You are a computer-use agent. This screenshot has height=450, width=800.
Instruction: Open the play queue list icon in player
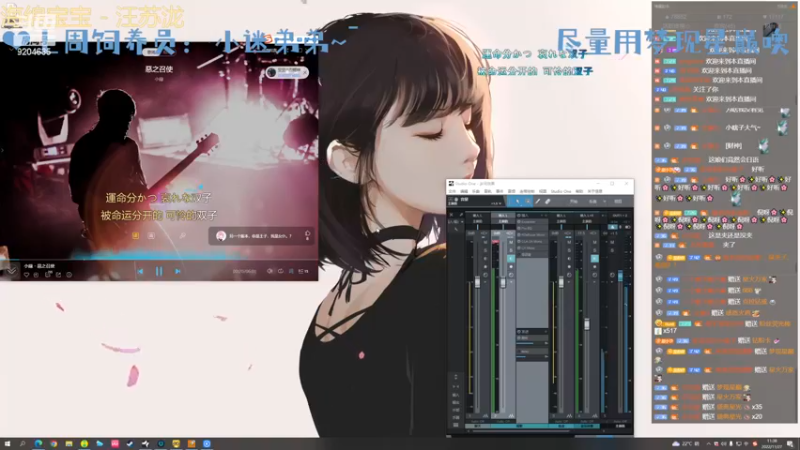click(x=304, y=271)
